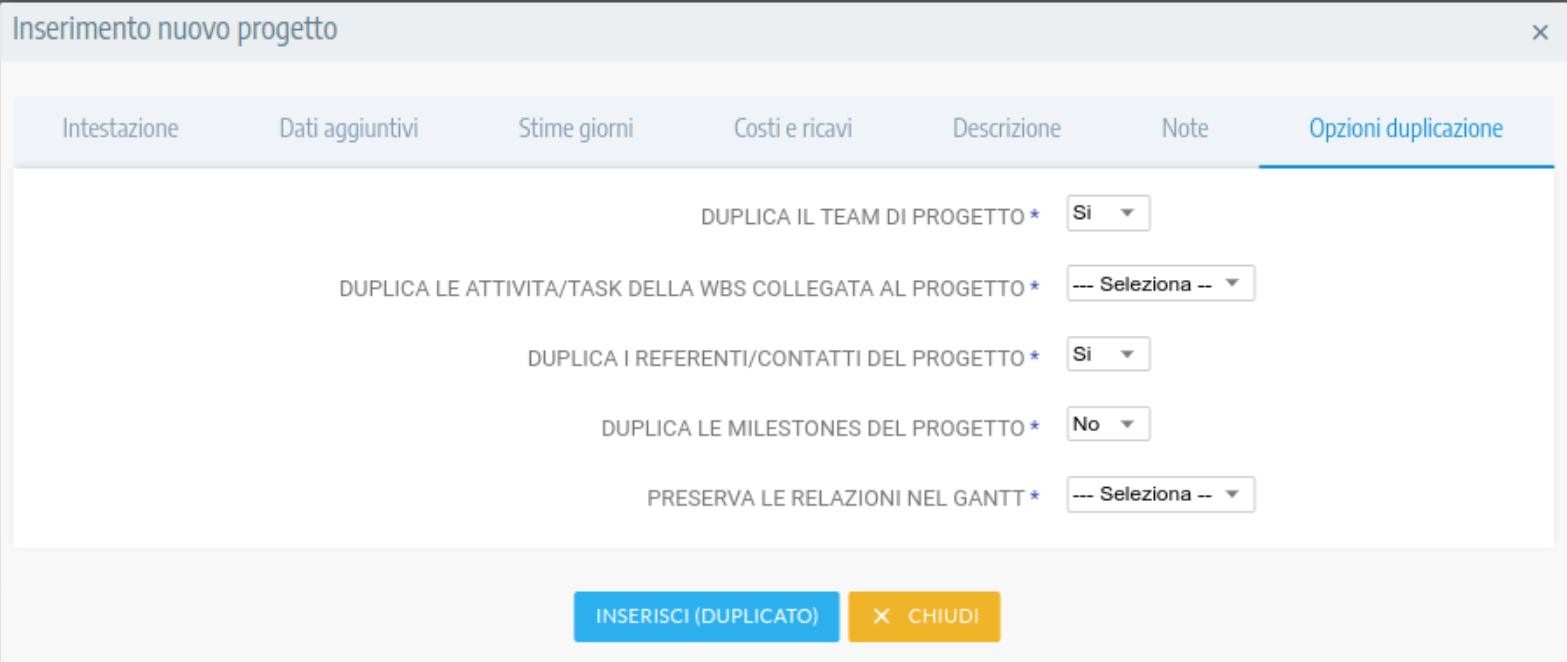Viewport: 1567px width, 662px height.
Task: Go to the Note tab
Action: [x=1184, y=128]
